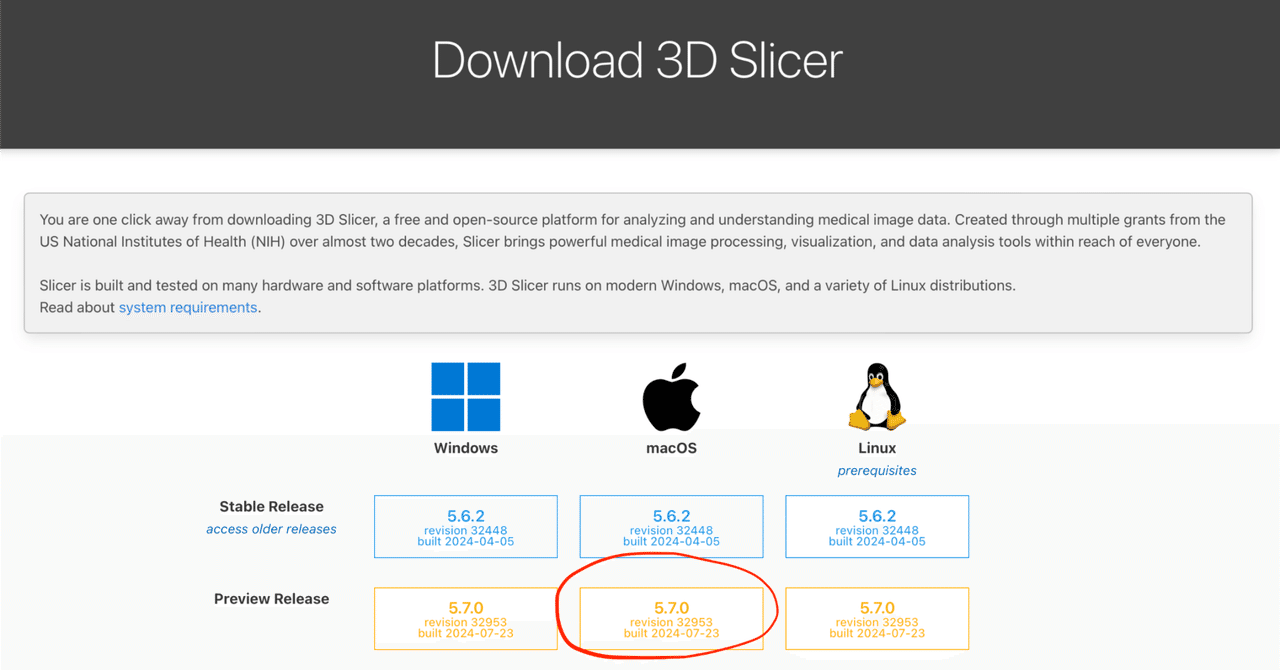Click revision 32953 text on Windows preview button
The height and width of the screenshot is (670, 1280).
click(465, 622)
